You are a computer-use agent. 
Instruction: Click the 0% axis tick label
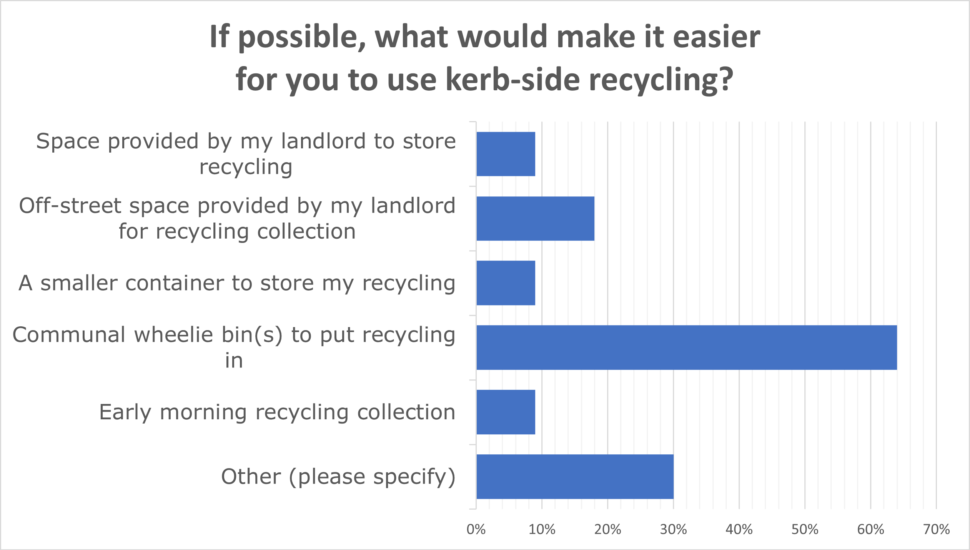click(476, 530)
